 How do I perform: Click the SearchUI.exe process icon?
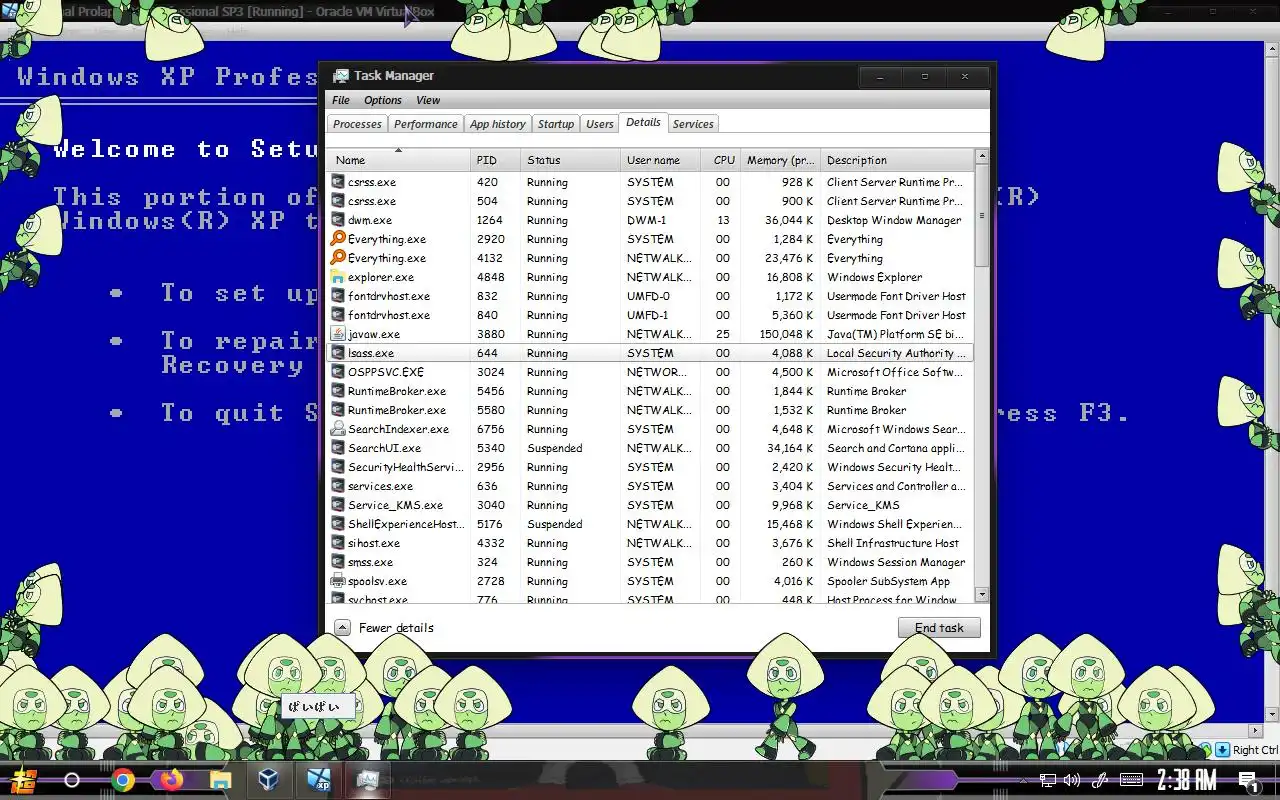click(338, 448)
